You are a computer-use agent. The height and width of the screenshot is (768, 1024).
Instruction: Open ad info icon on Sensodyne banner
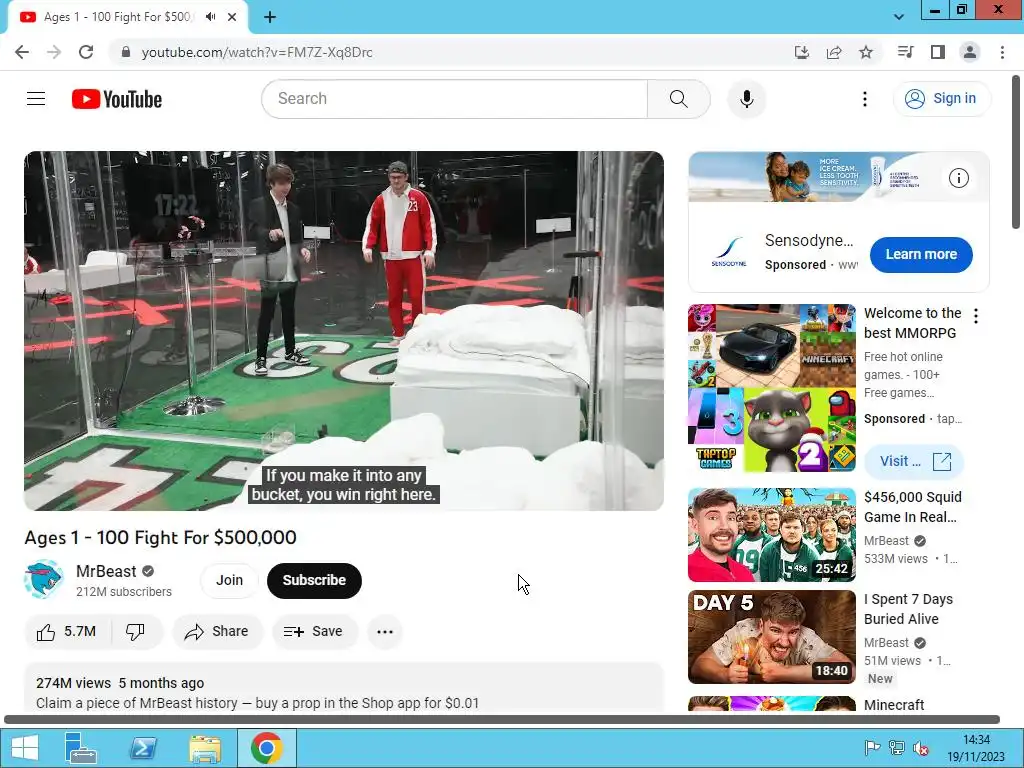coord(958,178)
